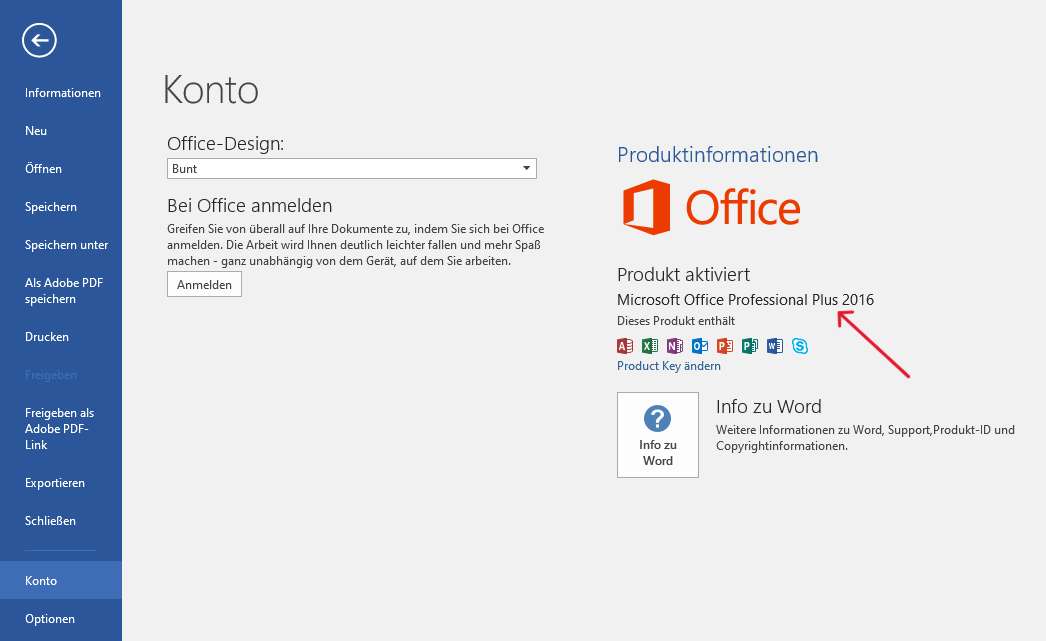Screen dimensions: 1046x641
Task: Select Als Adobe PDF speichern
Action: [64, 291]
